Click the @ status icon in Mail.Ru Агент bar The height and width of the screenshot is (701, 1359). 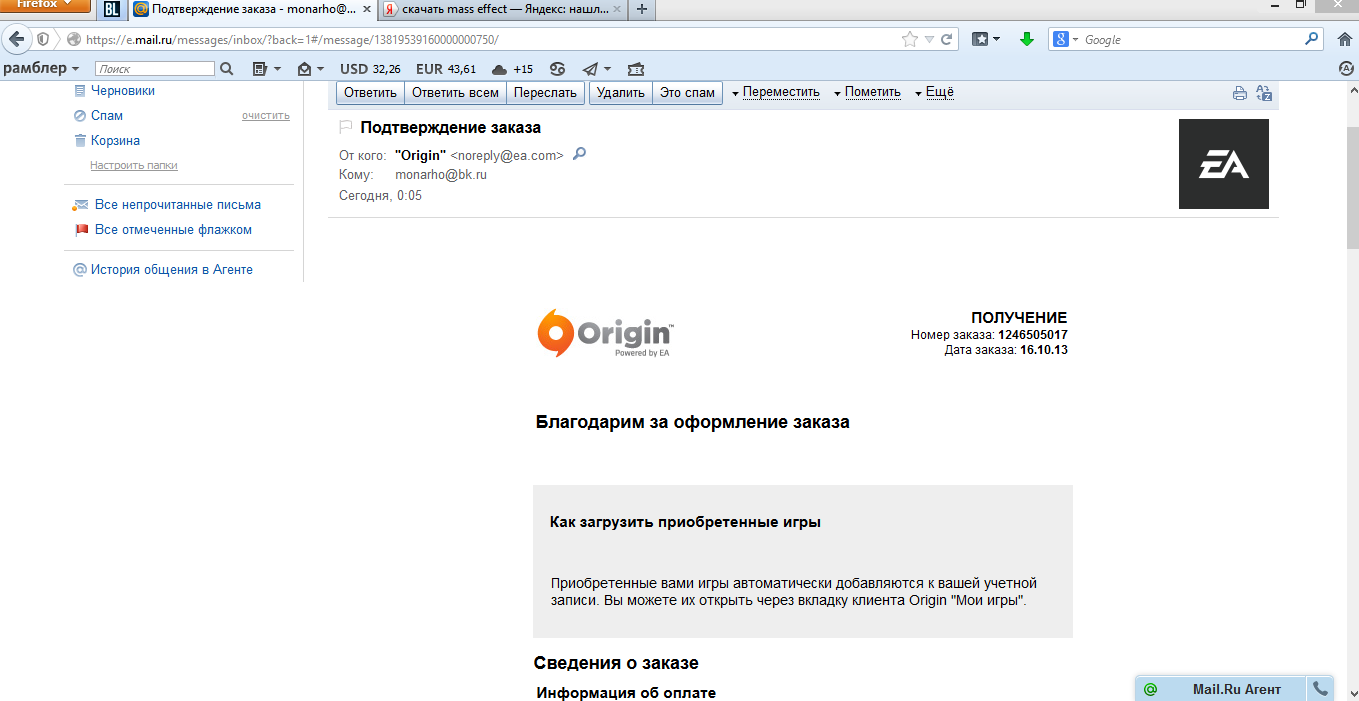pos(1150,689)
